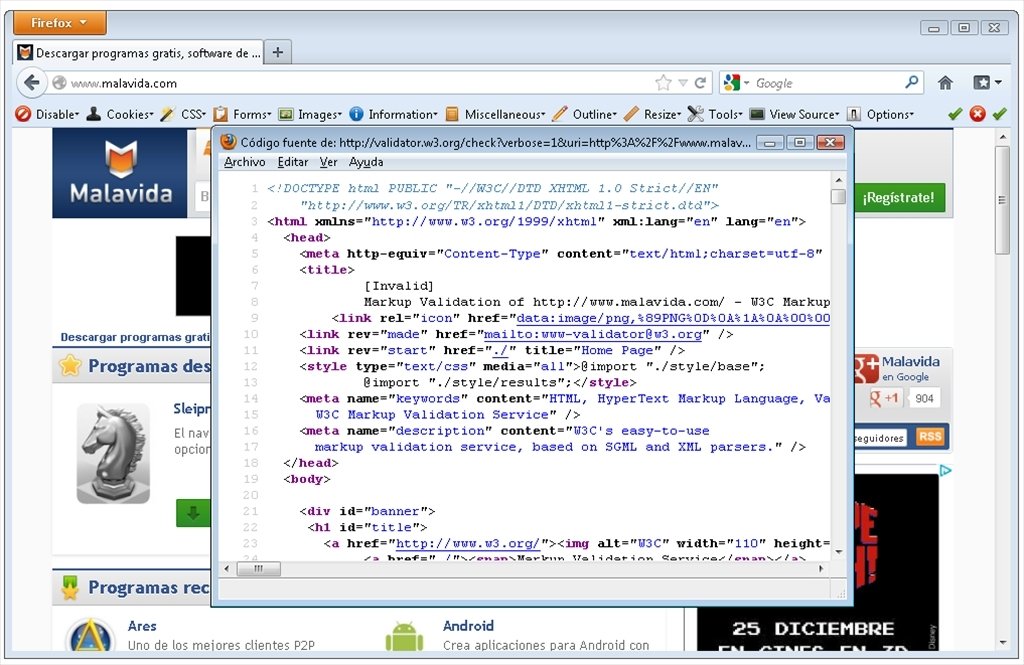Open Malavida en Google profile link
Image resolution: width=1024 pixels, height=665 pixels.
(910, 368)
